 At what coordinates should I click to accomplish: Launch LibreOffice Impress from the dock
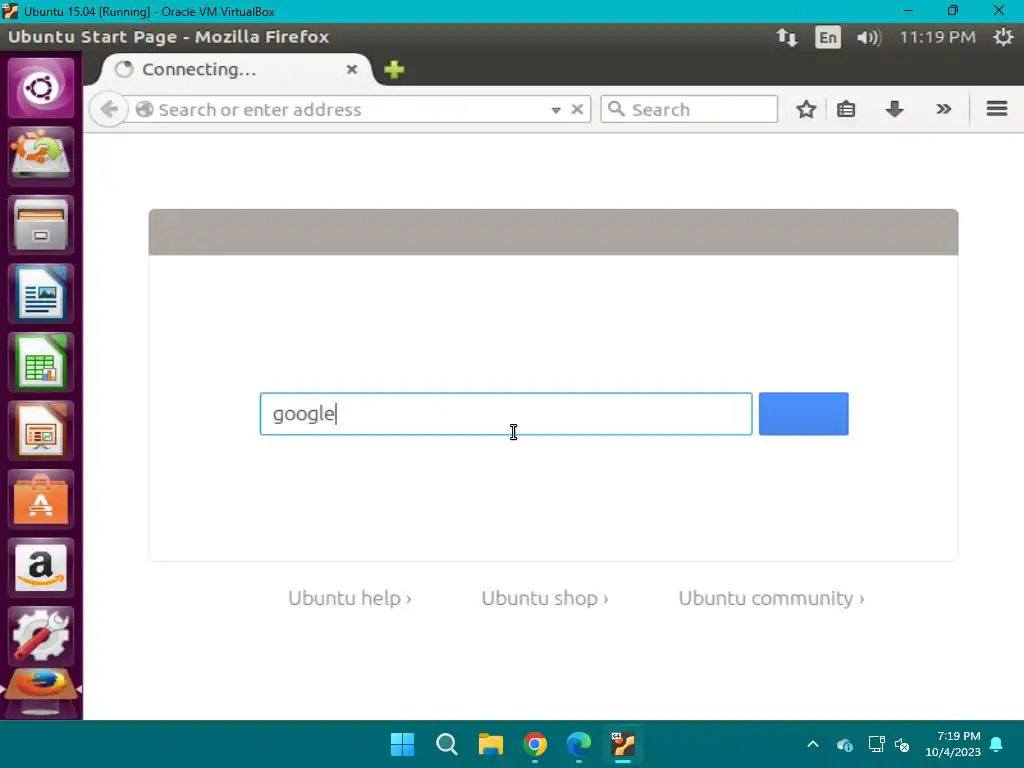(x=40, y=430)
